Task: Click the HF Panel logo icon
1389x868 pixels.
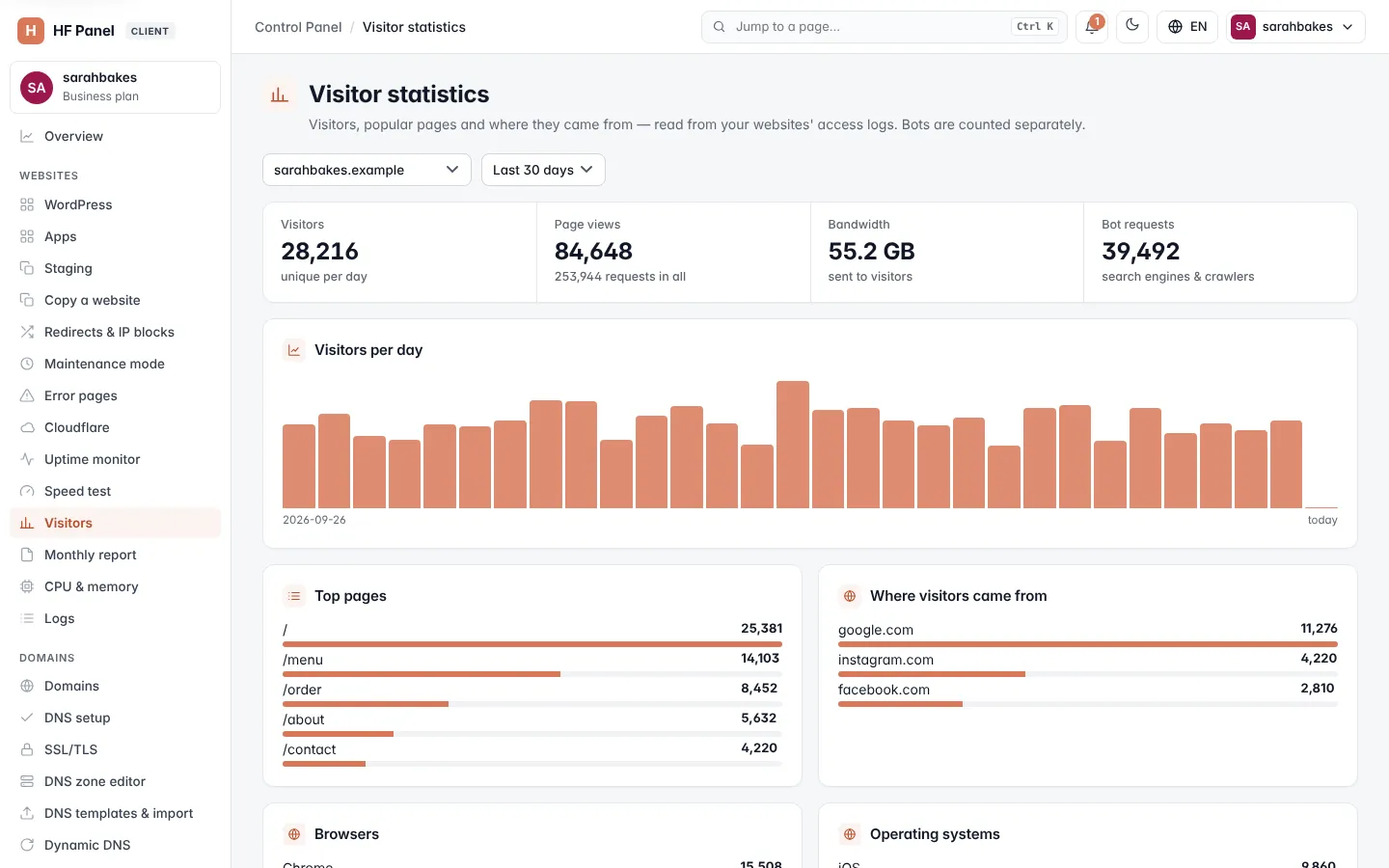Action: (31, 31)
